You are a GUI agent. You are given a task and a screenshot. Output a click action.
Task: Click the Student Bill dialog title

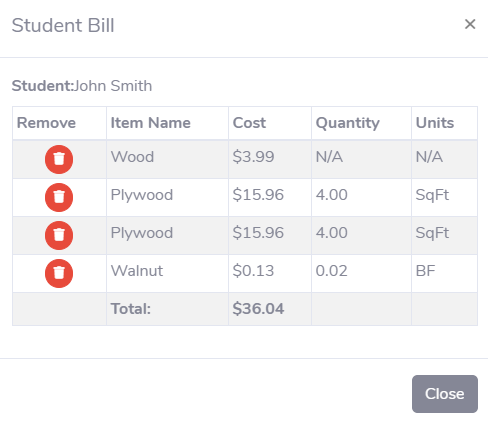tap(63, 25)
